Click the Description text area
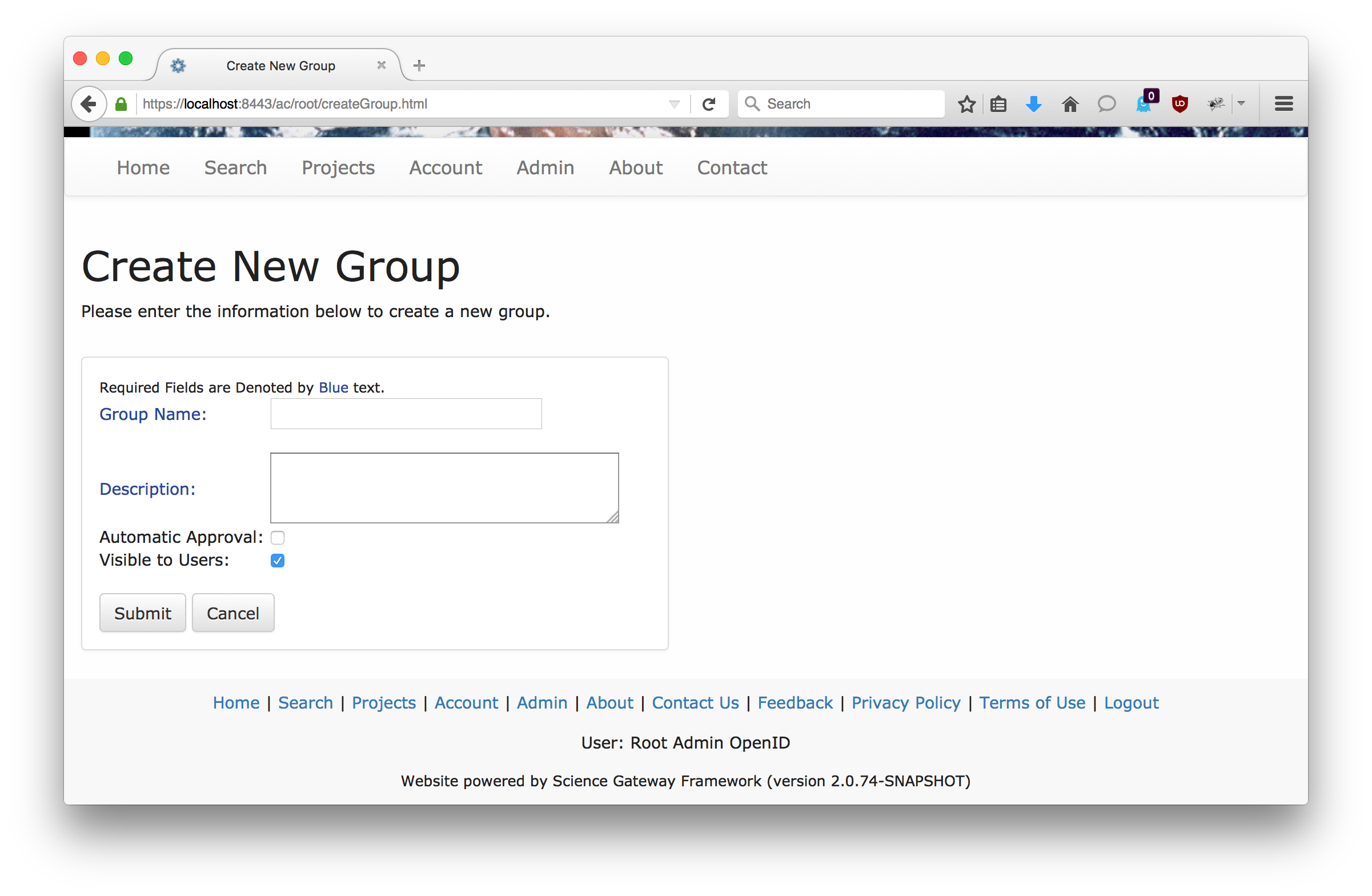Screen dimensions: 1372x896 pos(444,488)
